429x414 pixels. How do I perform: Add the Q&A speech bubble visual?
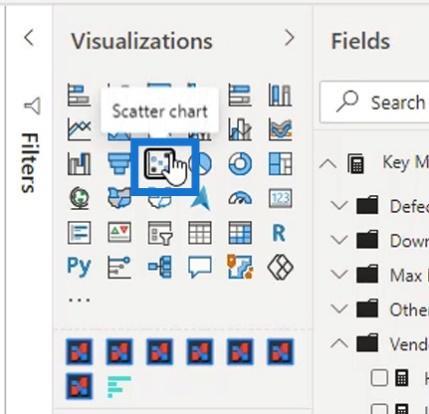200,267
